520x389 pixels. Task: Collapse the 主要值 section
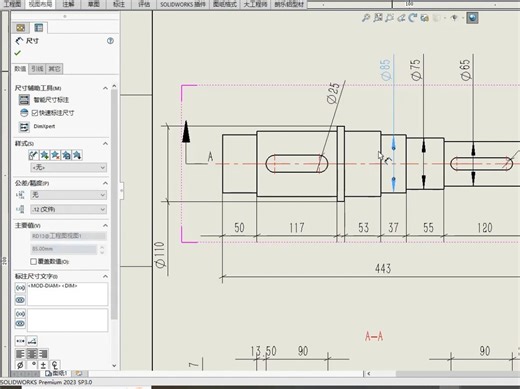tap(105, 226)
